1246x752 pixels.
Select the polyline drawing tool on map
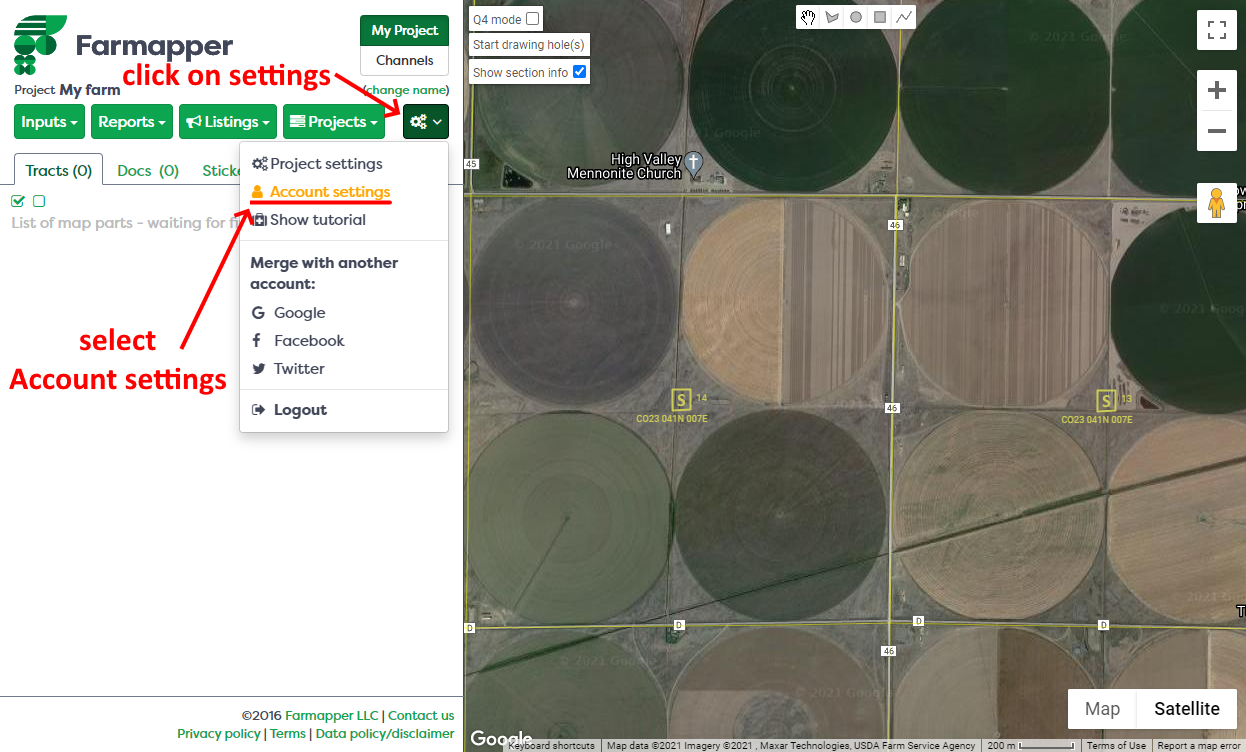coord(904,17)
